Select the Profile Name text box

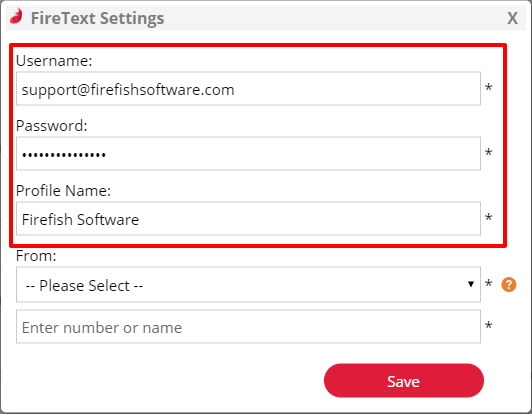click(248, 219)
